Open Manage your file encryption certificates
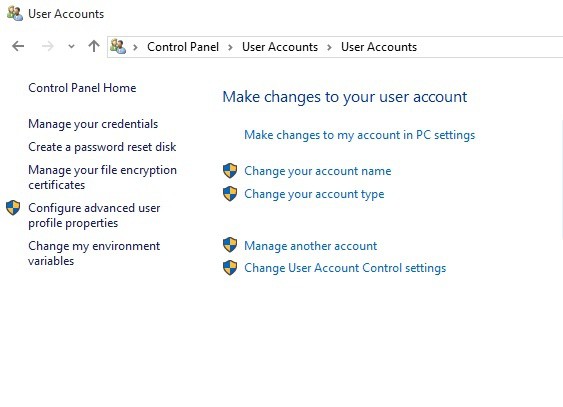This screenshot has width=563, height=407. point(102,177)
